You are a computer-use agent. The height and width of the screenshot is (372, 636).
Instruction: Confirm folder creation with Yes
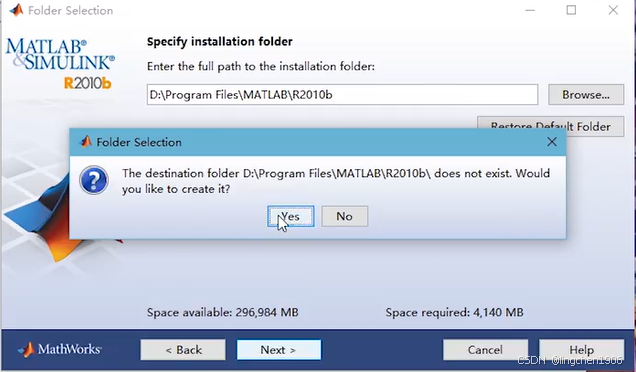click(290, 216)
